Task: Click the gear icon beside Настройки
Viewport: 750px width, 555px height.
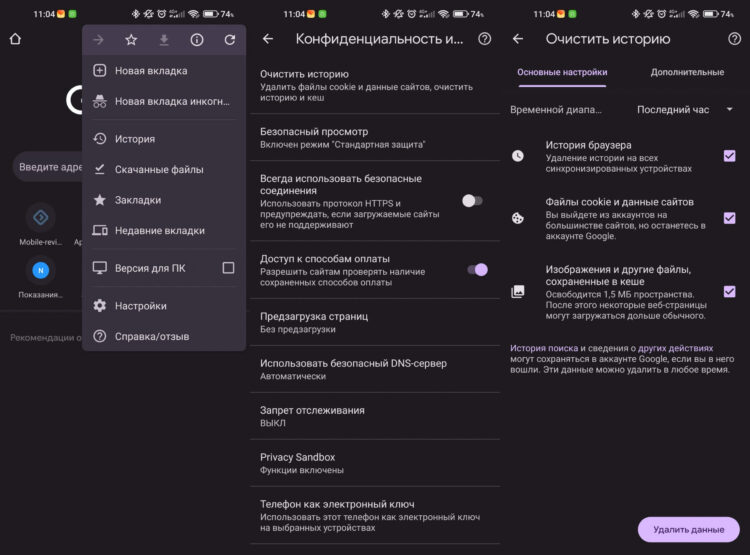Action: coord(99,306)
